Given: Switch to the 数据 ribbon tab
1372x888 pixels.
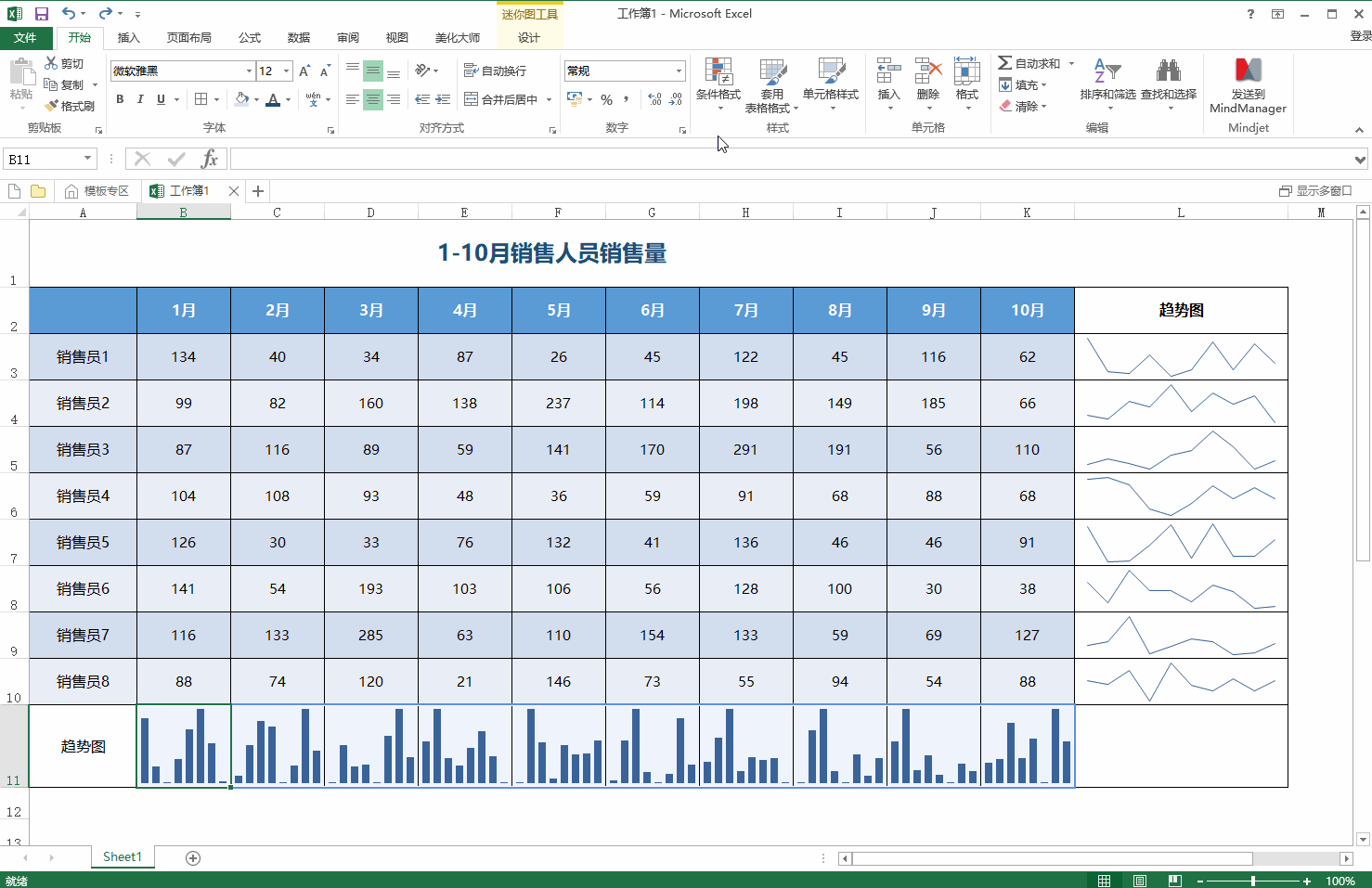Looking at the screenshot, I should [x=299, y=38].
